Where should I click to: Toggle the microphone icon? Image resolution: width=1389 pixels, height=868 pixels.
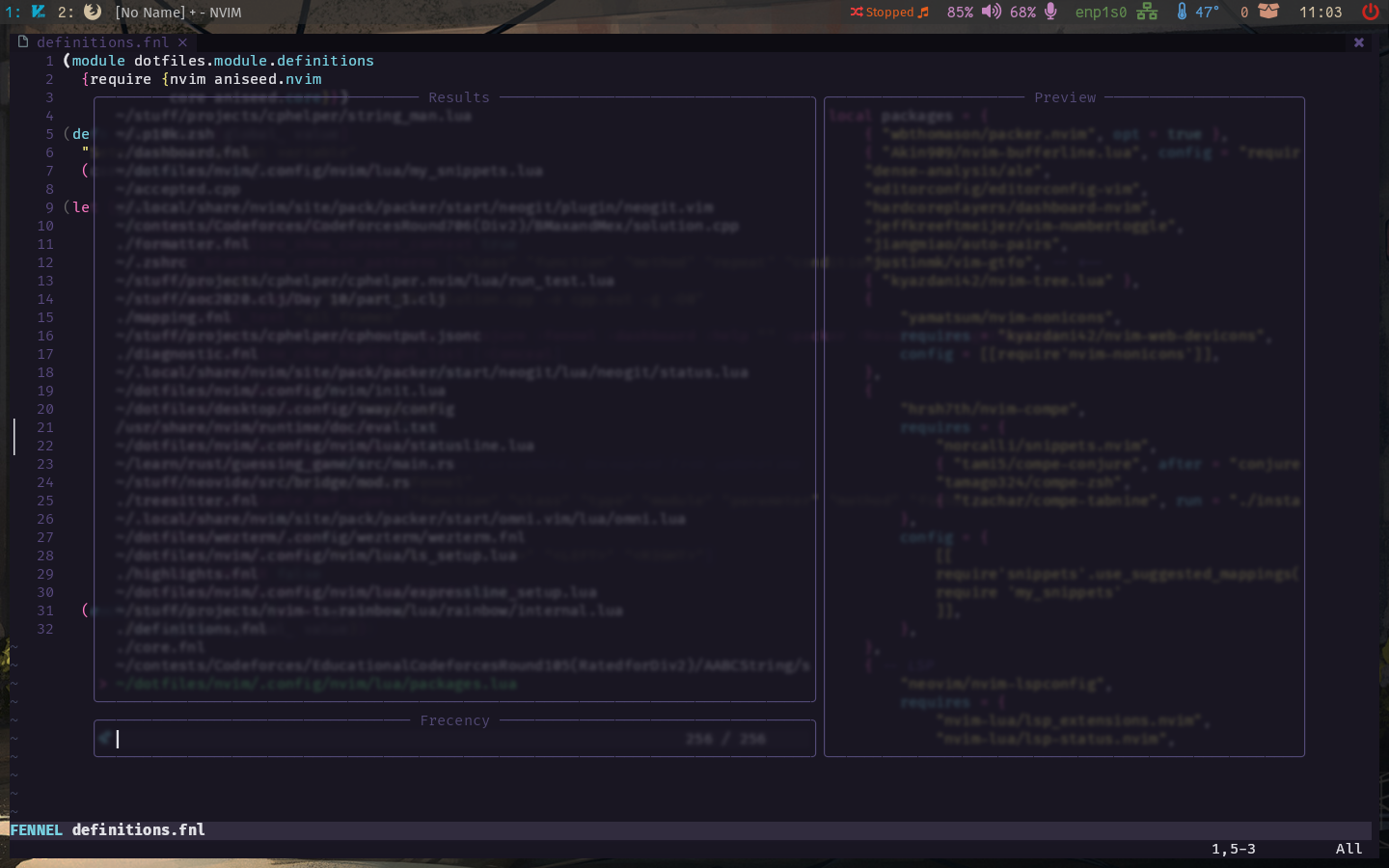pyautogui.click(x=1050, y=12)
